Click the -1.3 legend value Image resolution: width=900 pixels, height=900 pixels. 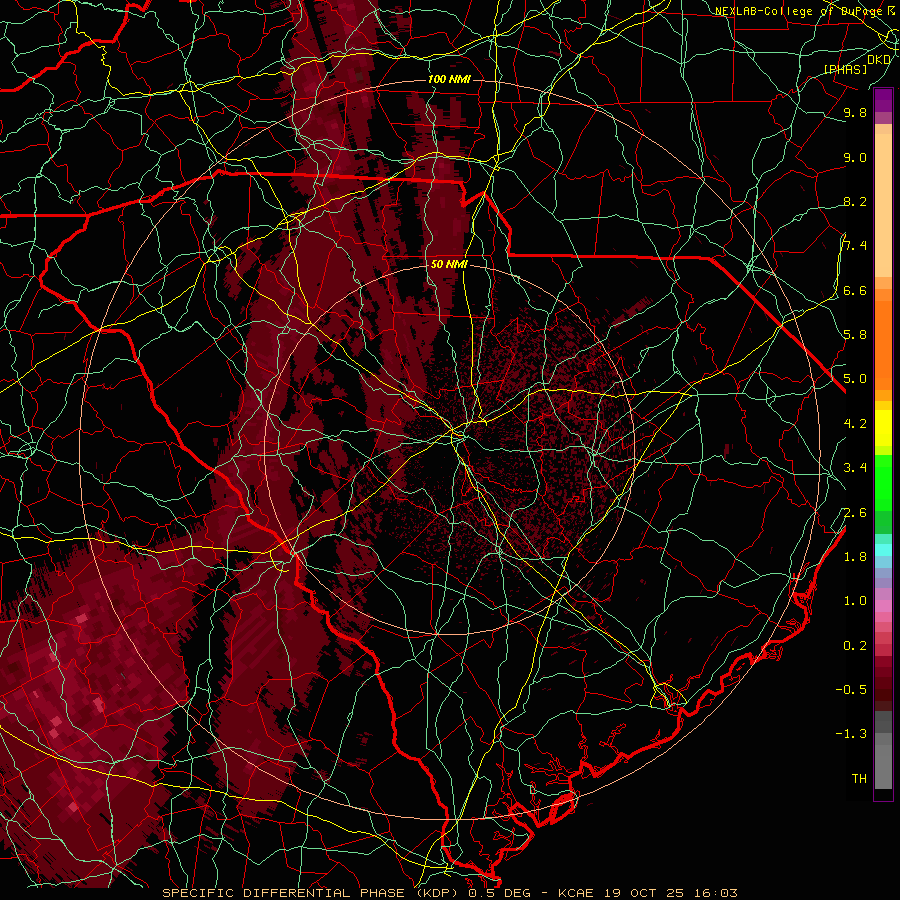(x=851, y=734)
